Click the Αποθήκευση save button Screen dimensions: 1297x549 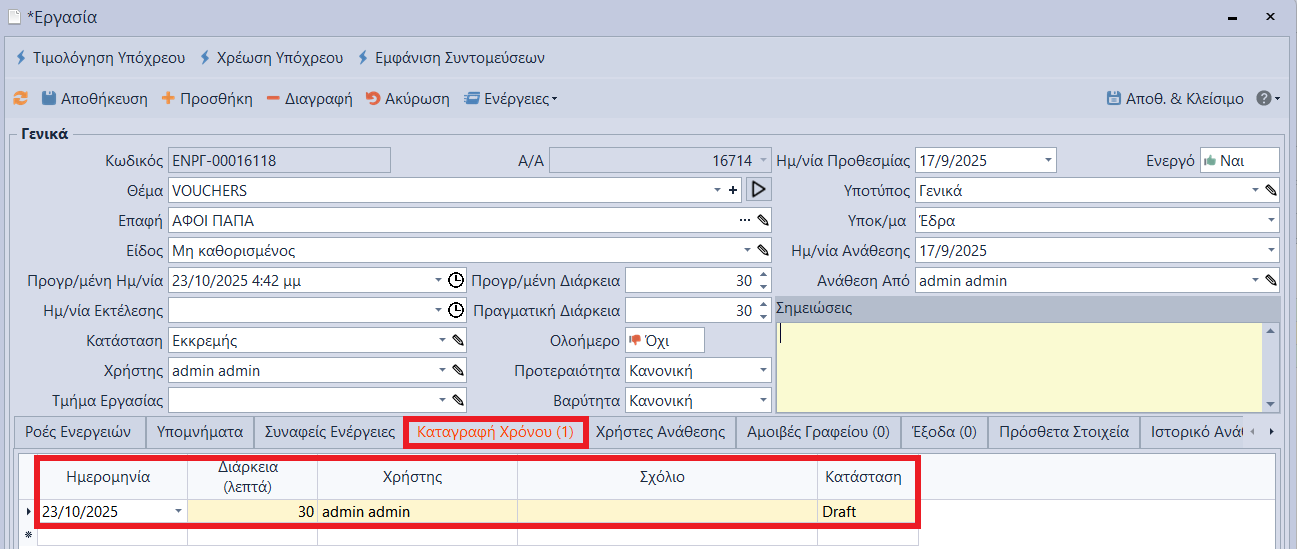[x=94, y=99]
